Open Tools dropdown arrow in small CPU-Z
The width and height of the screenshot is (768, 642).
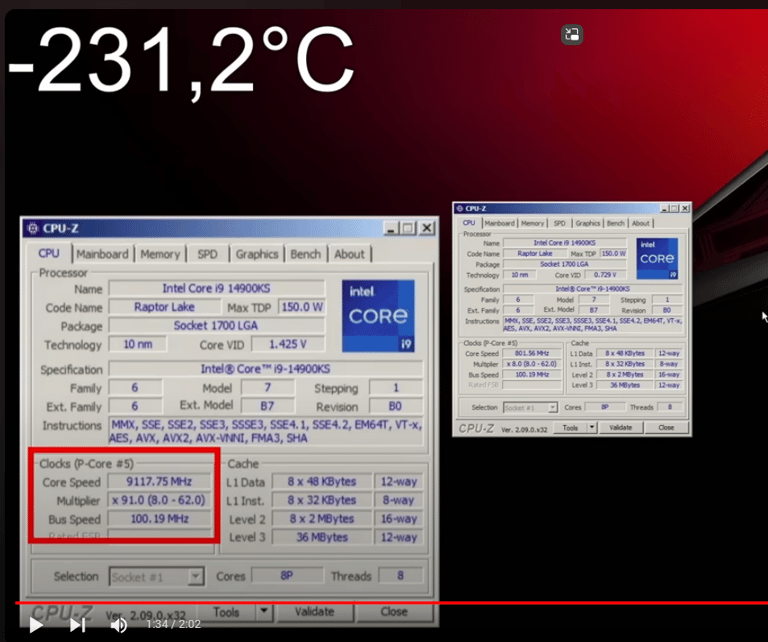592,428
